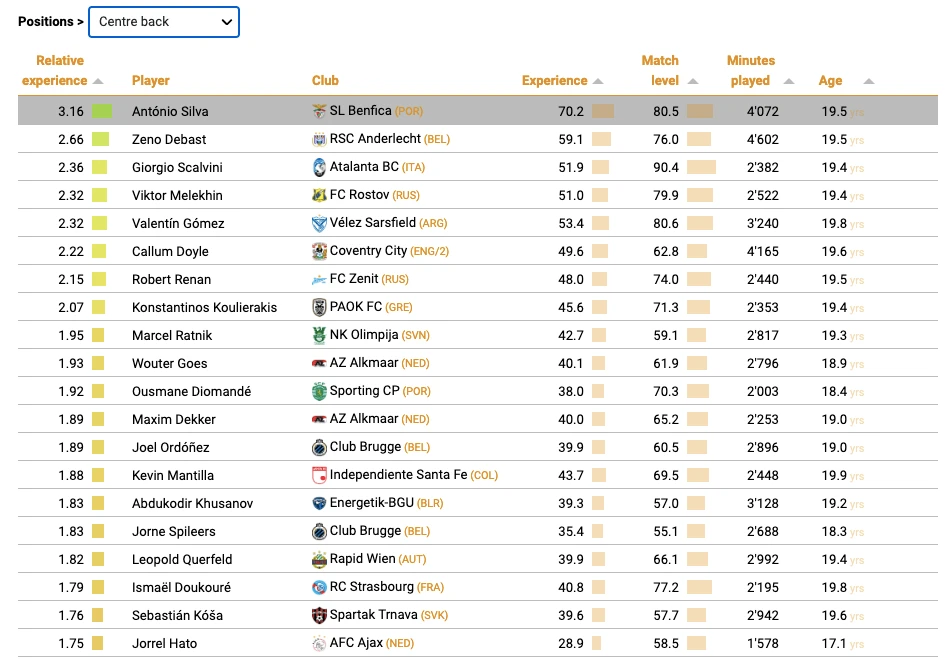
Task: Open the Centre back positions dropdown
Action: tap(164, 21)
